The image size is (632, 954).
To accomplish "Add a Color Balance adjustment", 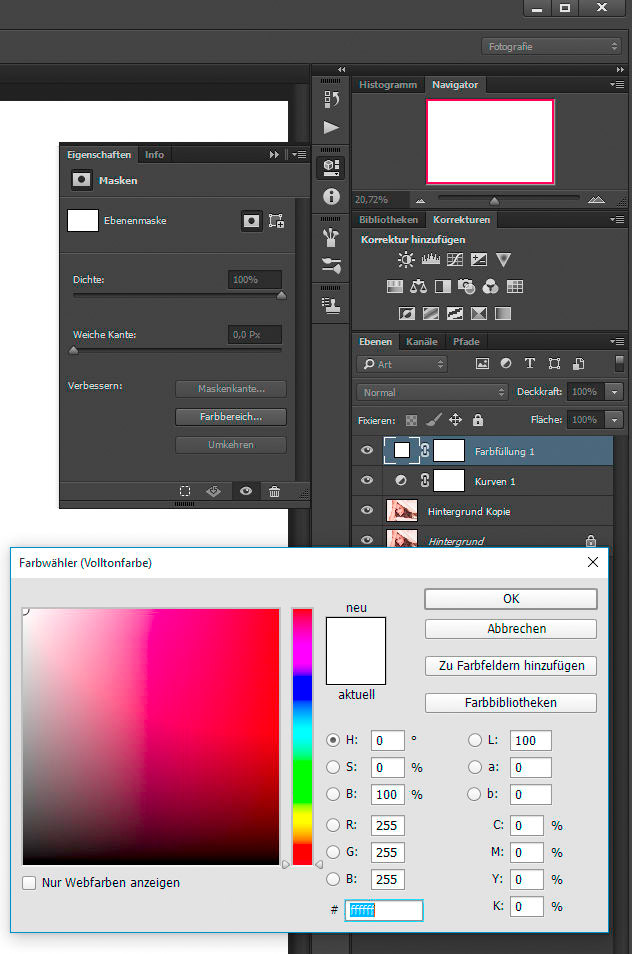I will pos(418,286).
